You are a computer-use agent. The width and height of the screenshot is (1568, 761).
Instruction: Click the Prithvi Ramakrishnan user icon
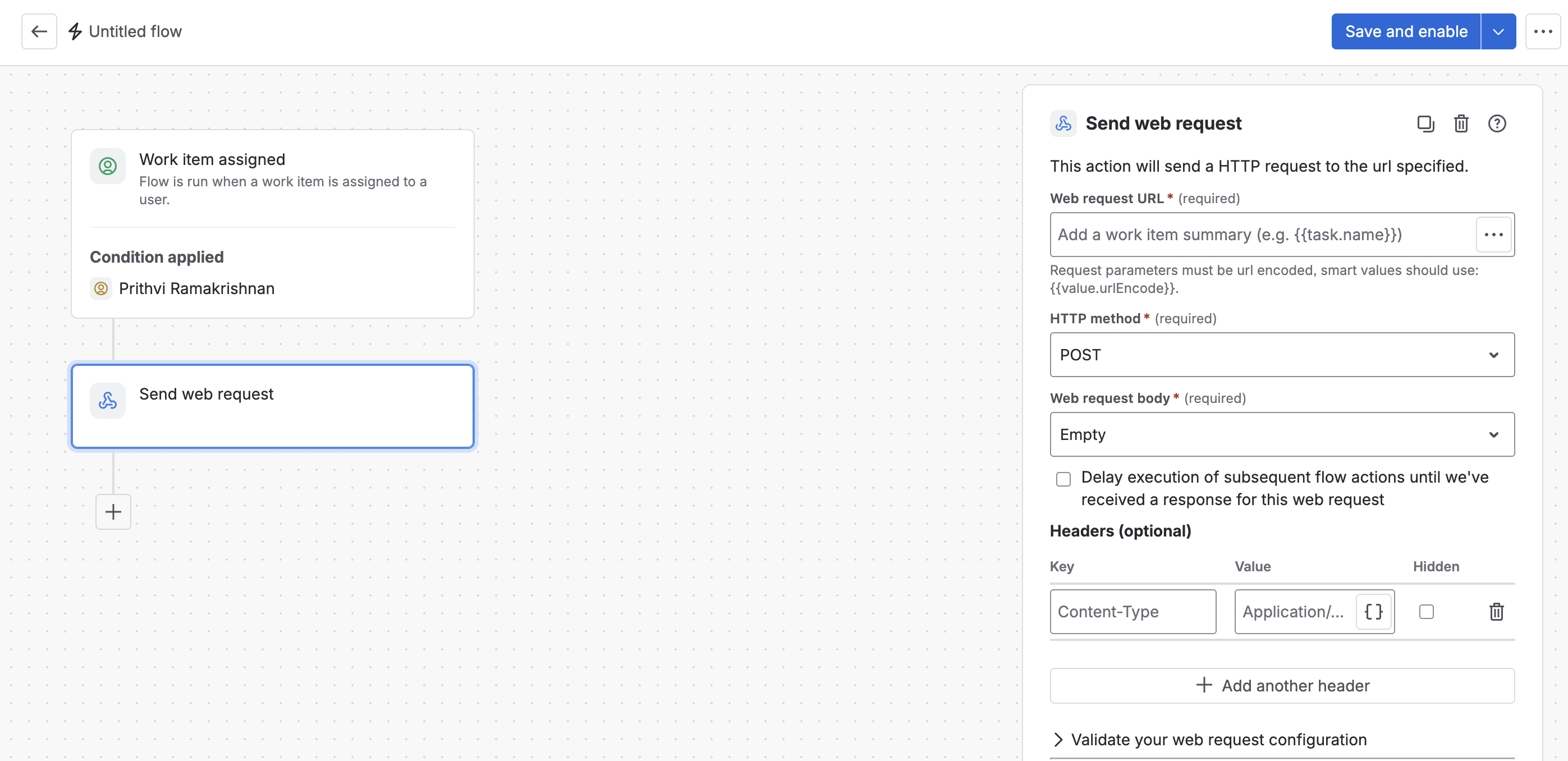pos(100,288)
